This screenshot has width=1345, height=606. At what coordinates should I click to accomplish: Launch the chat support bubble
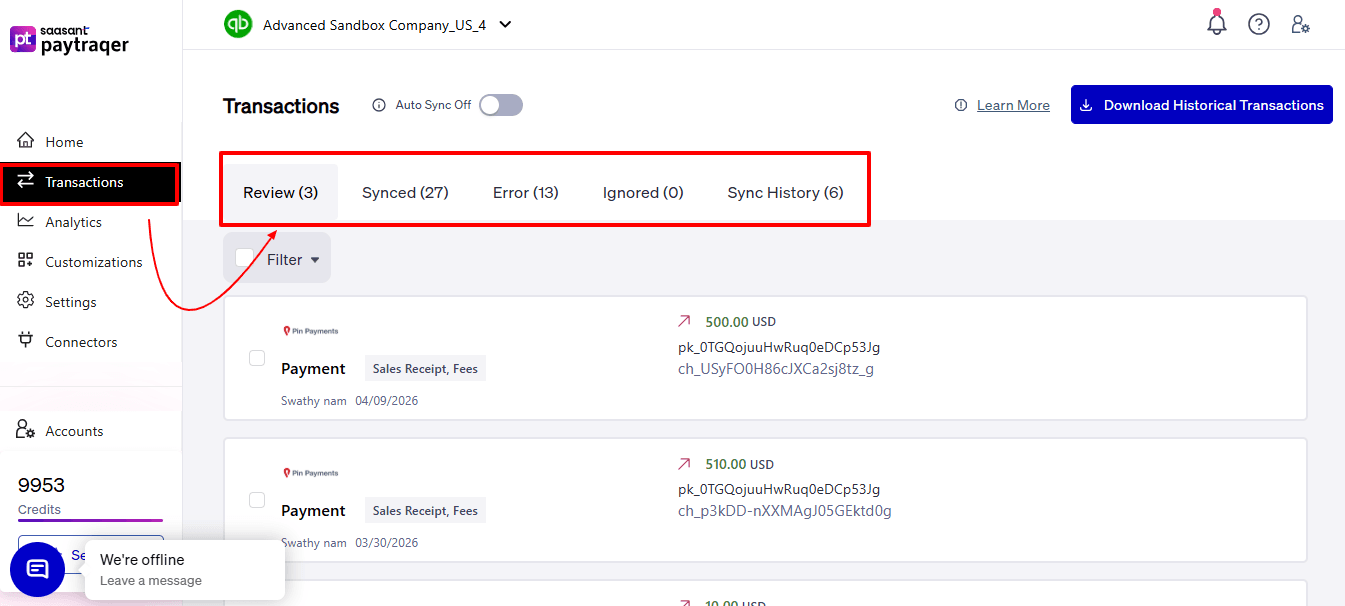tap(37, 568)
